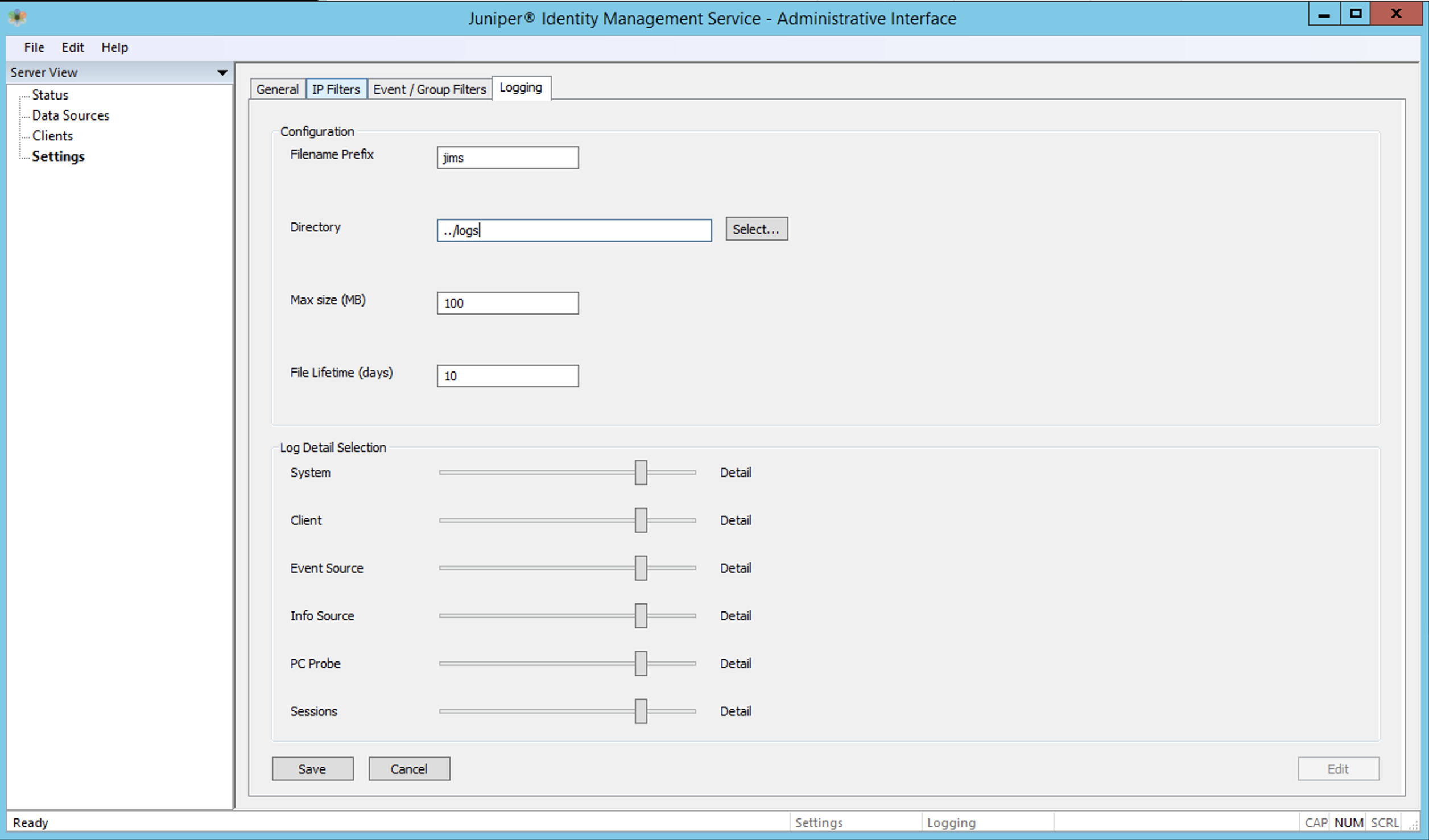This screenshot has height=840, width=1429.
Task: Click the Juniper app icon in title bar
Action: [x=18, y=17]
